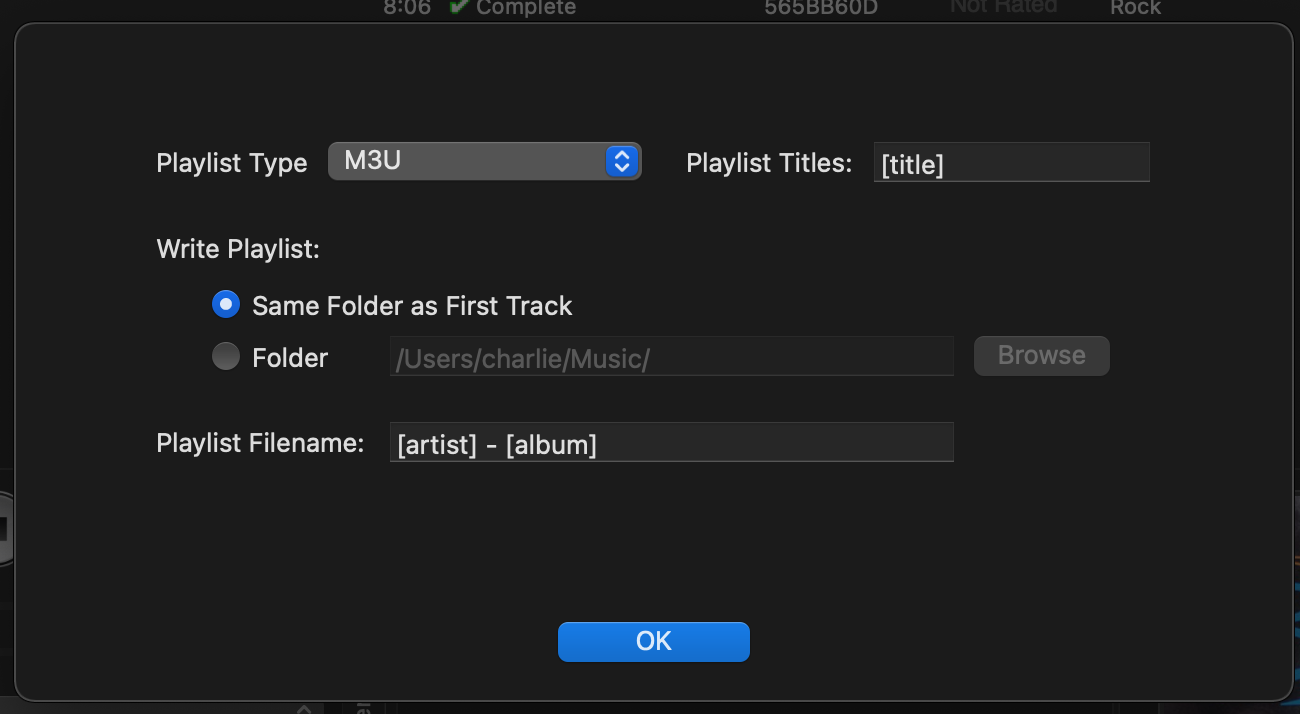Select the Same Folder as First Track radio button
The height and width of the screenshot is (714, 1300).
[226, 305]
